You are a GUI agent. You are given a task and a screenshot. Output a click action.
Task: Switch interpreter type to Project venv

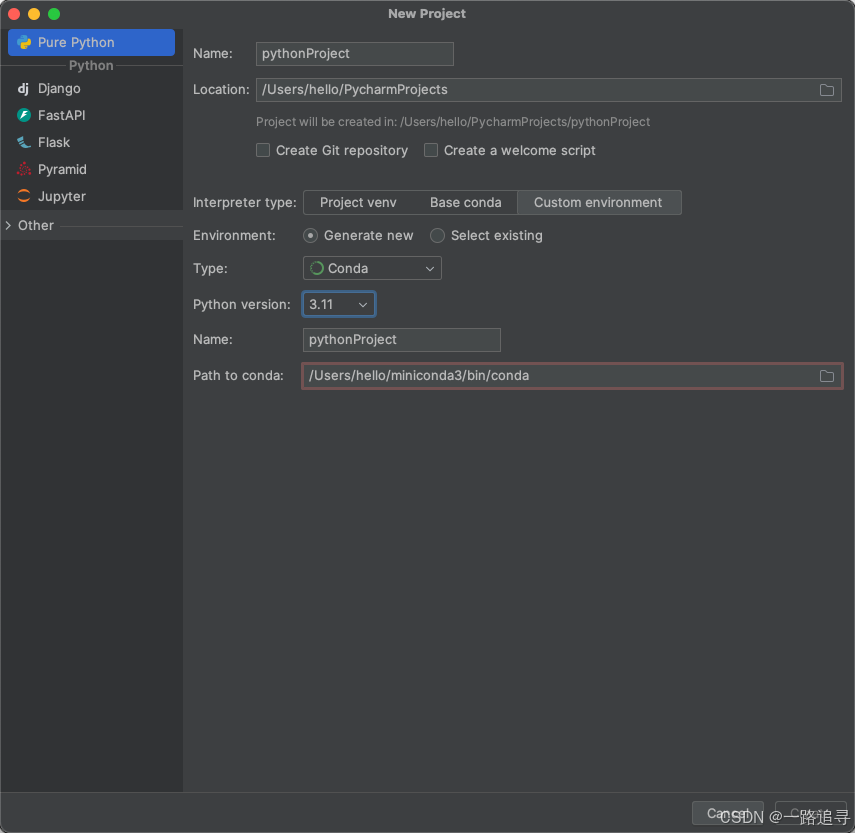pos(358,202)
